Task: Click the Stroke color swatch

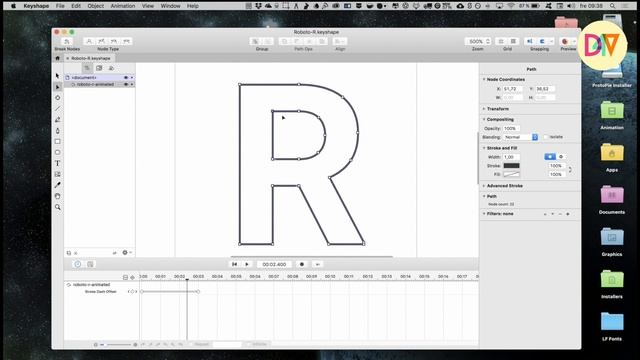Action: pos(511,166)
